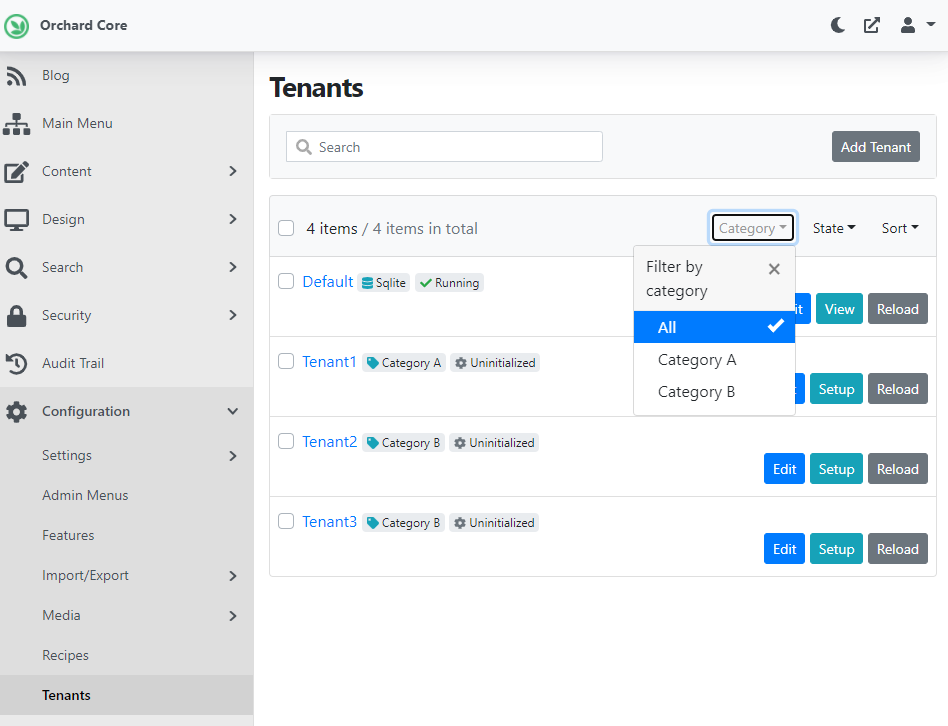948x726 pixels.
Task: Click the Audit Trail history icon
Action: (x=16, y=364)
